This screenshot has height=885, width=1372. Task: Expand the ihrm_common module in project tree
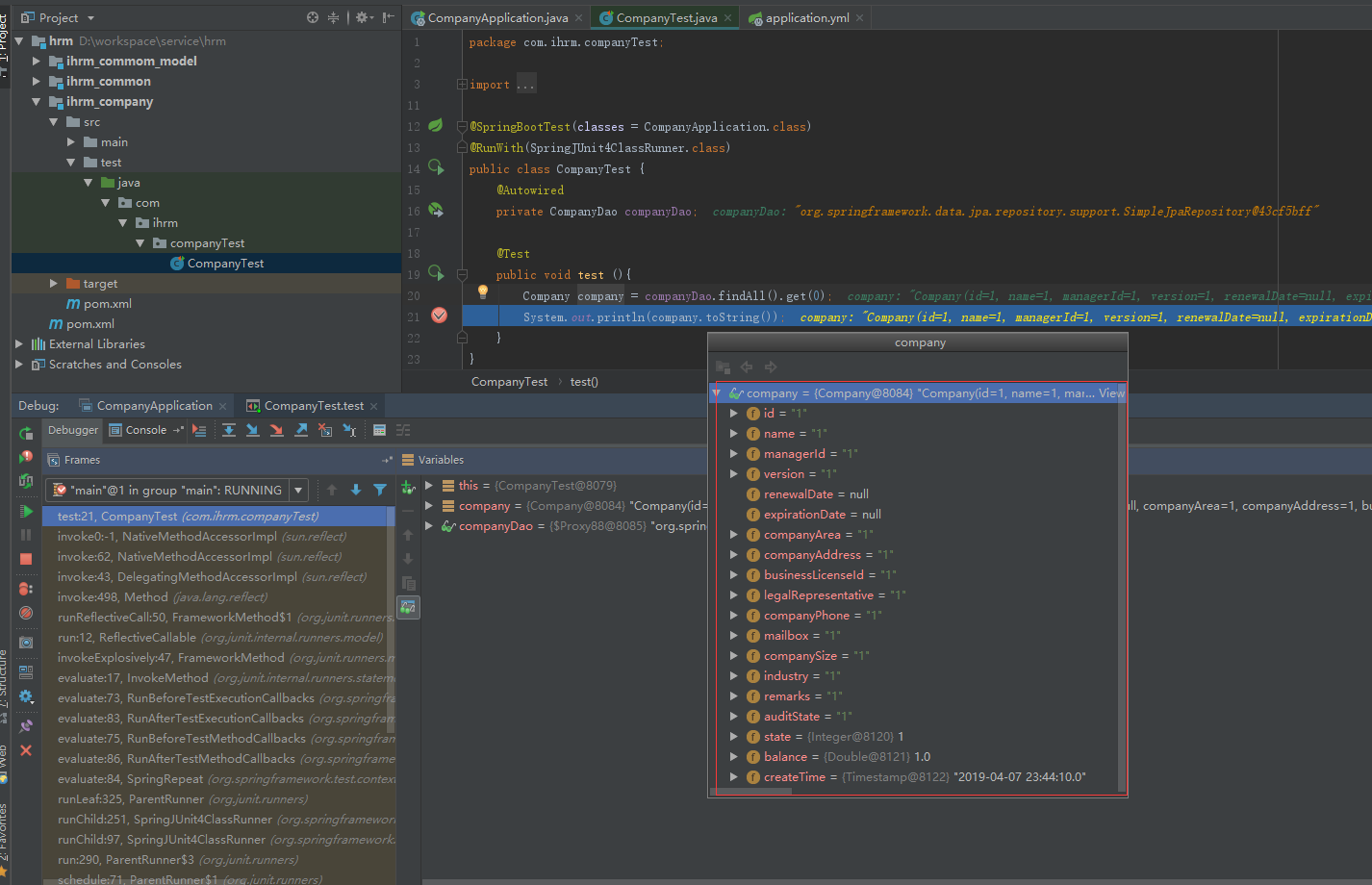point(37,82)
